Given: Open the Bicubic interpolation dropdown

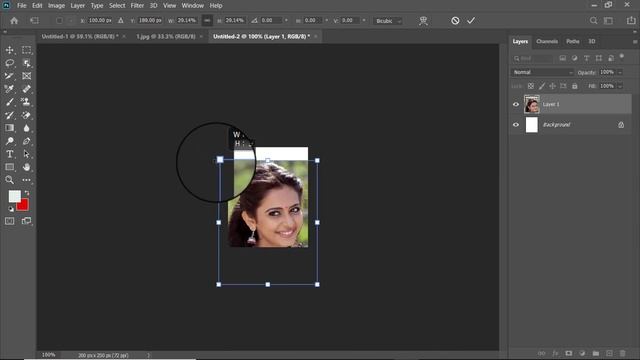Looking at the screenshot, I should [x=388, y=21].
